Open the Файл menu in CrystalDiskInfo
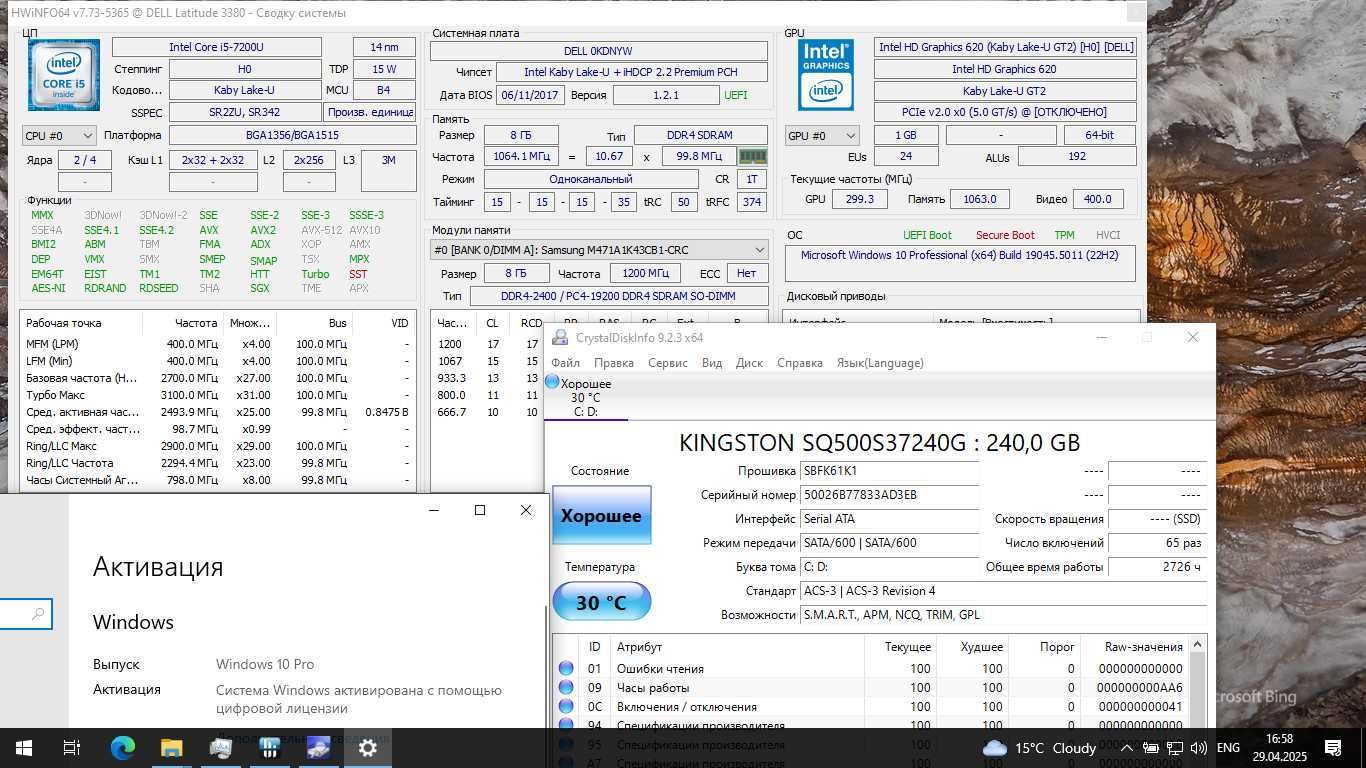1366x768 pixels. pos(565,363)
